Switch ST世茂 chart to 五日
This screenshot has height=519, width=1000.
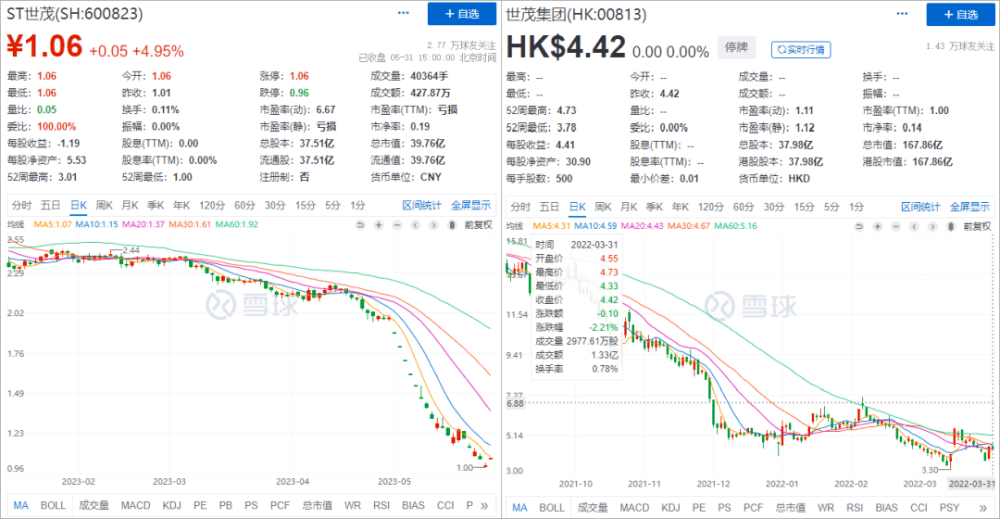50,205
